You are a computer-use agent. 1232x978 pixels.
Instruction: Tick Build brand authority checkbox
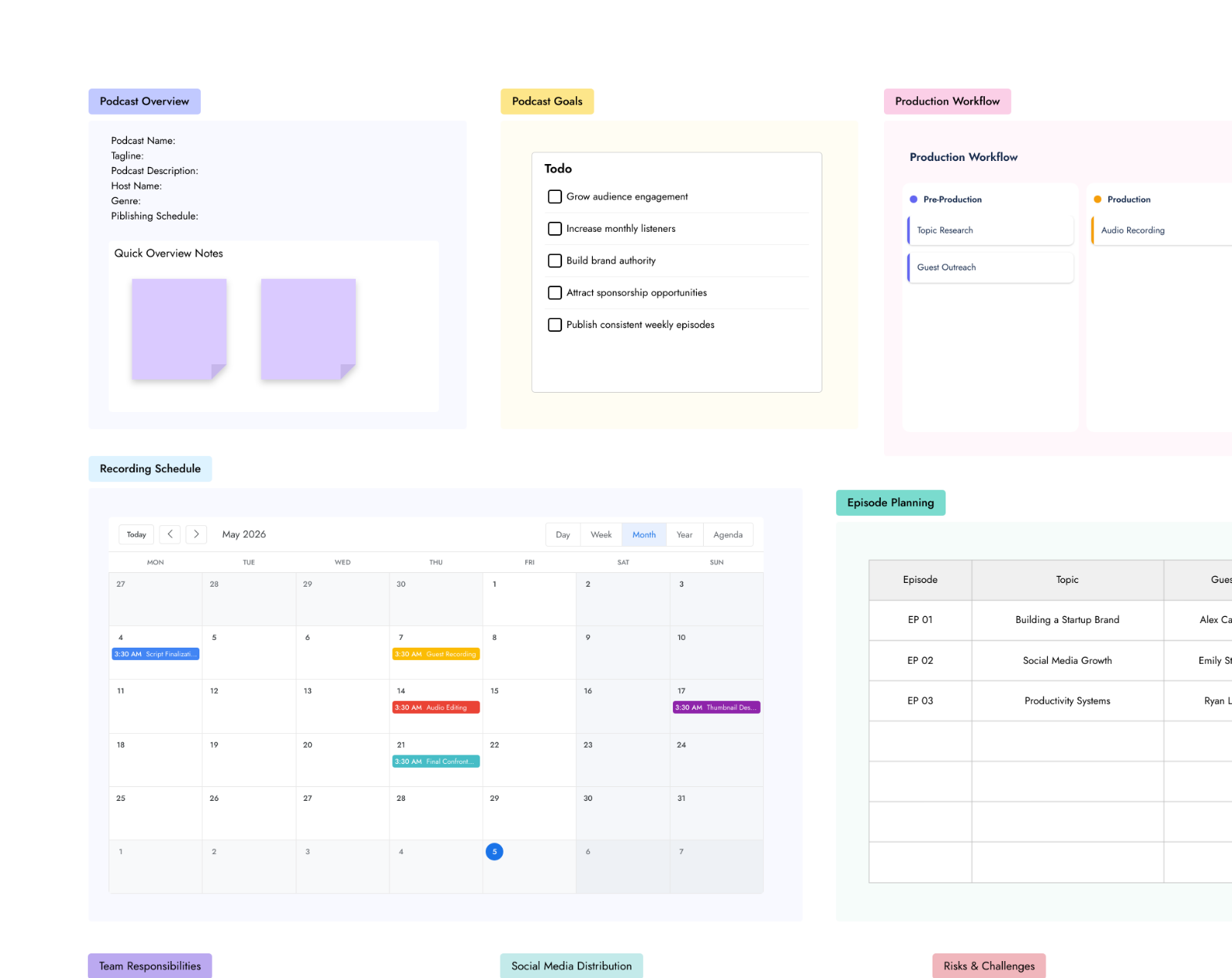[554, 261]
